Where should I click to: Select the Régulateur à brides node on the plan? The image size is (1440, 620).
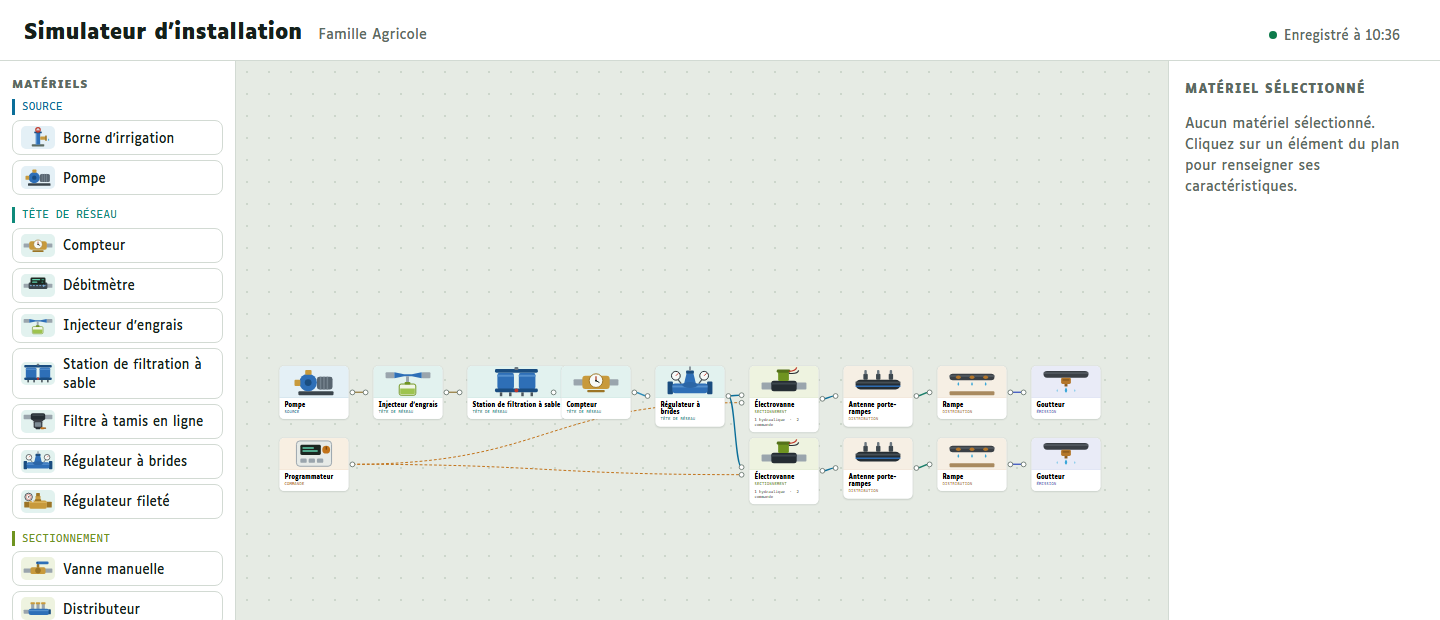(690, 396)
